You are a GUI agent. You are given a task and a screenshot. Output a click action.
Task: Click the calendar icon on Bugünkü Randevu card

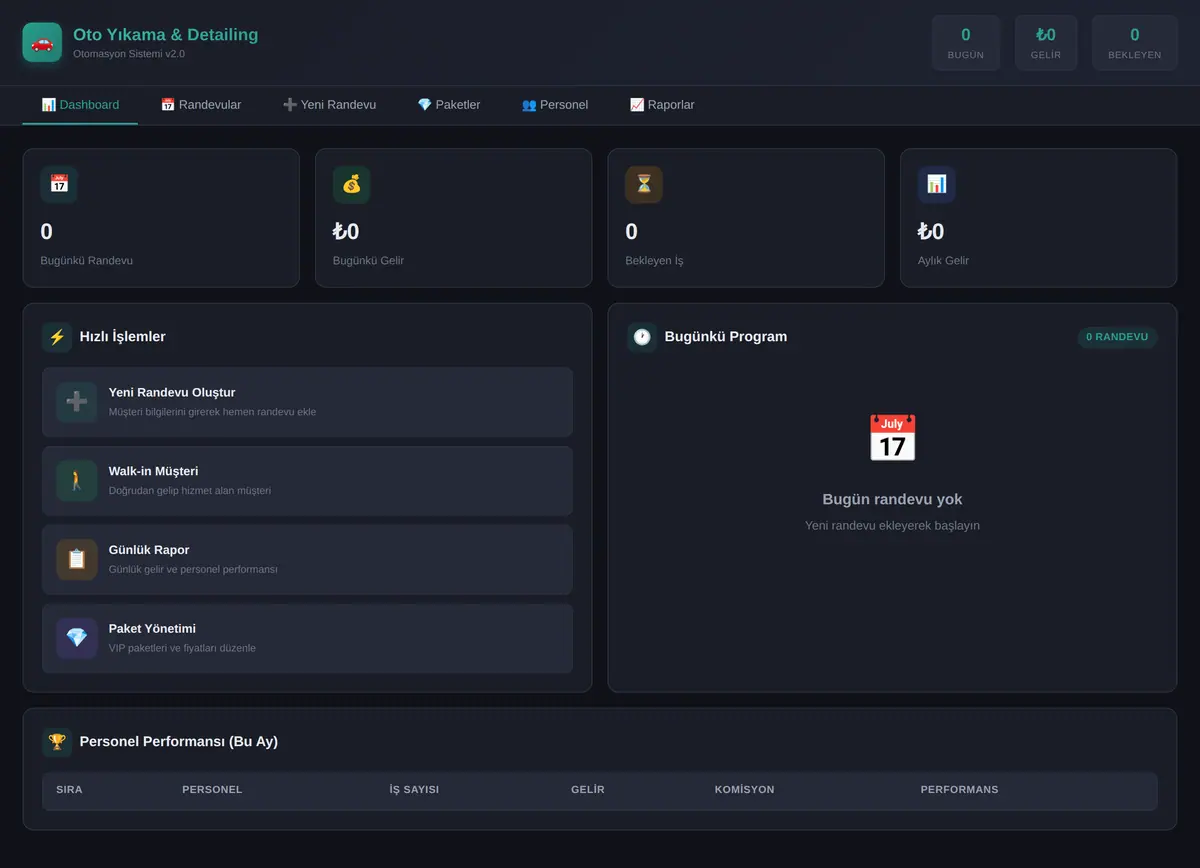pyautogui.click(x=59, y=184)
